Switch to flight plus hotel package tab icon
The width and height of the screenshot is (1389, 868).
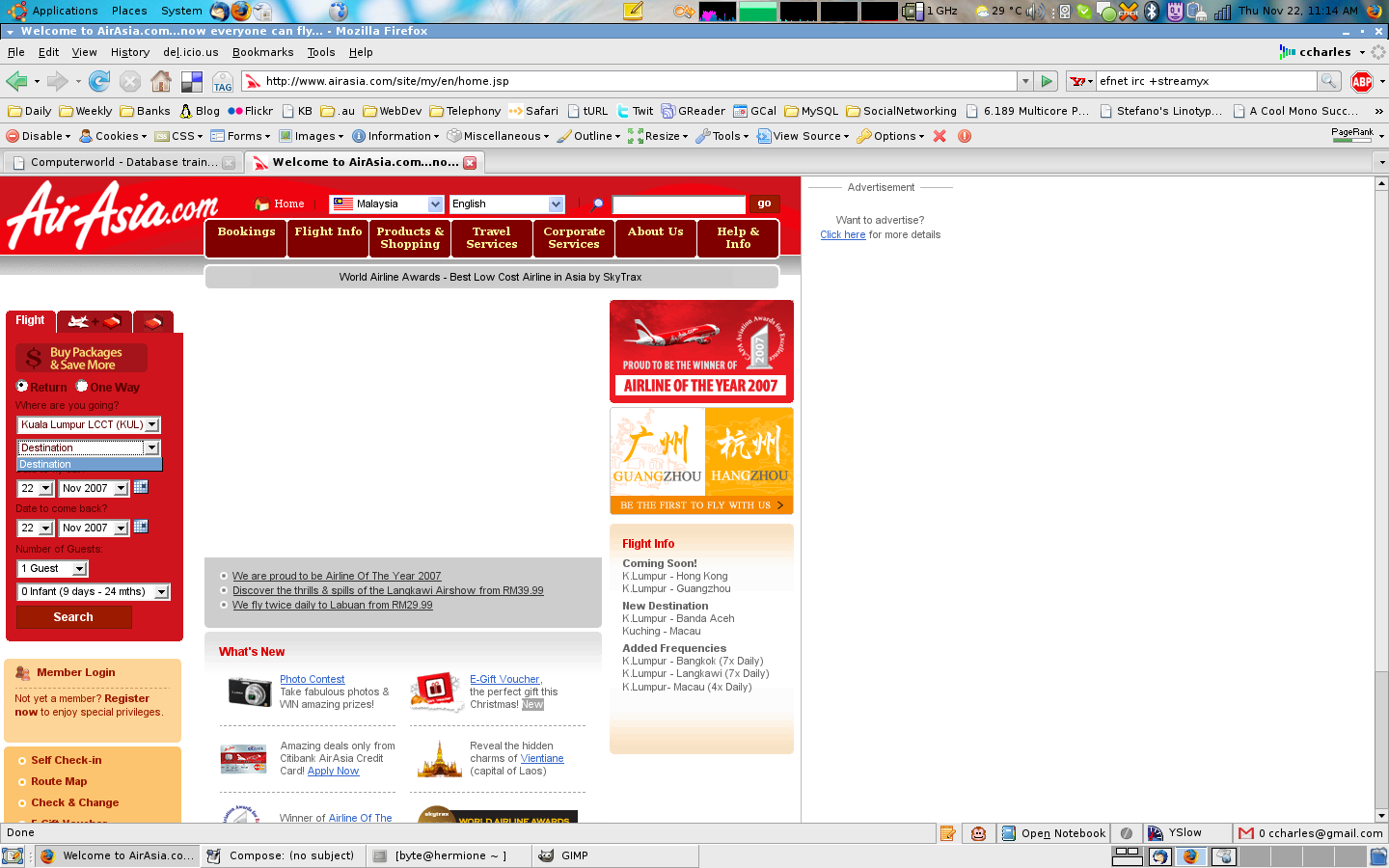(95, 321)
